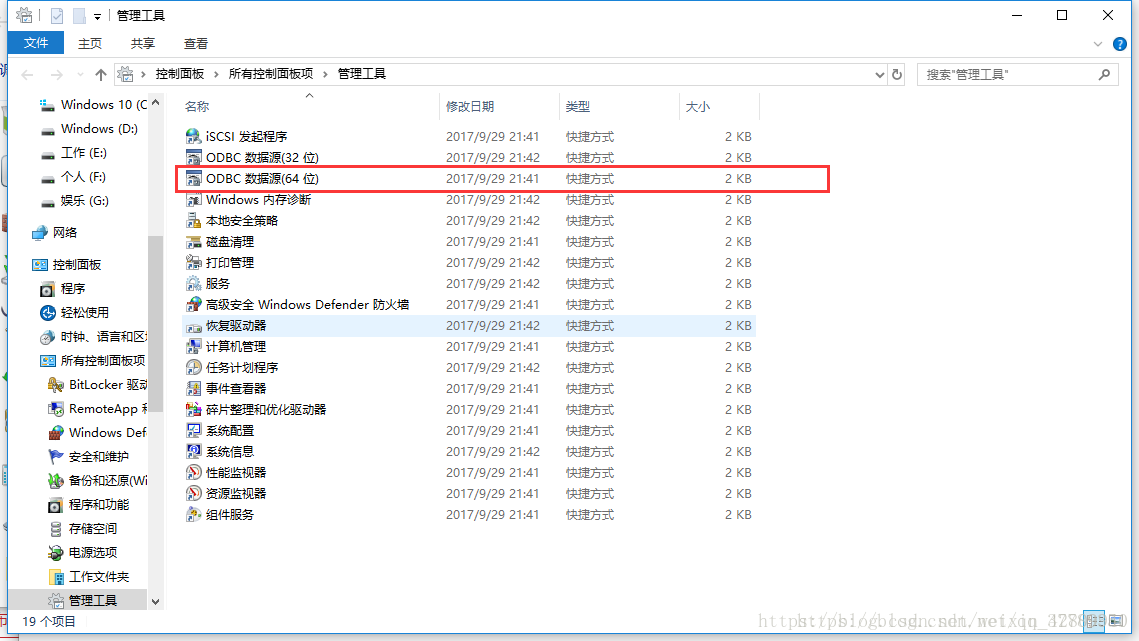
Task: Select the 任务计划程序 clock icon
Action: [193, 368]
